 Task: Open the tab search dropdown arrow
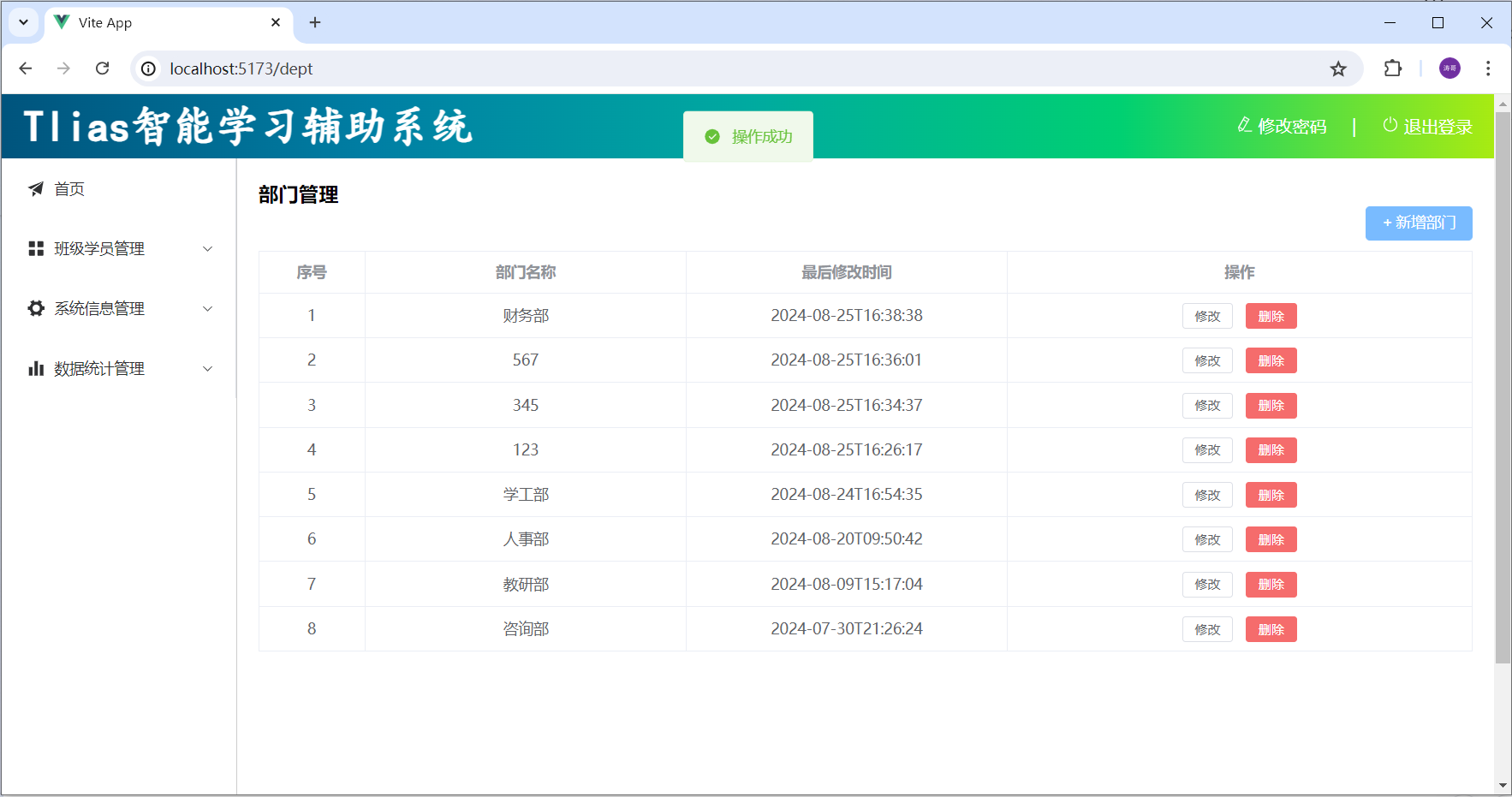click(x=24, y=22)
